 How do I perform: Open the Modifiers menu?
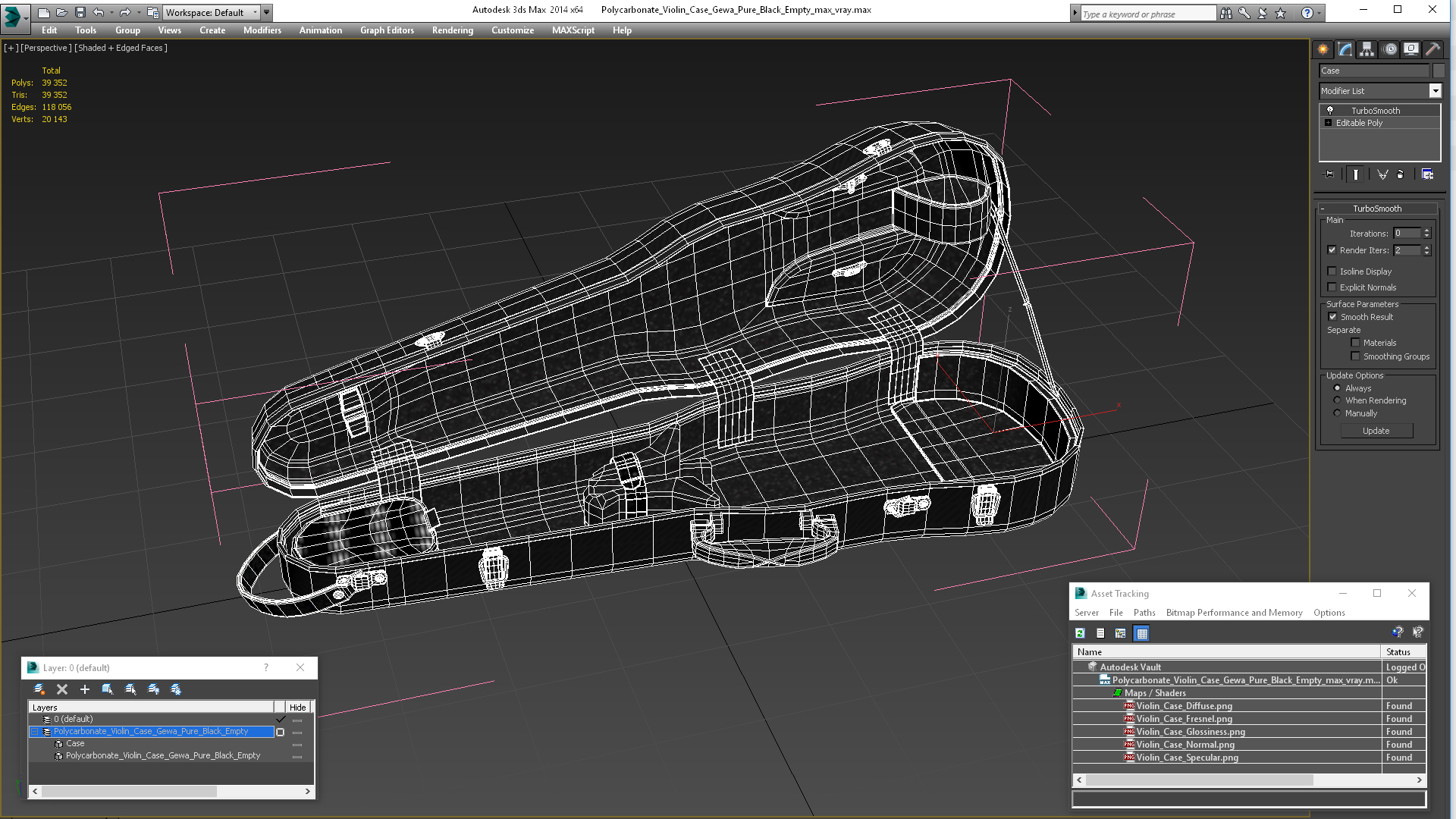(262, 30)
